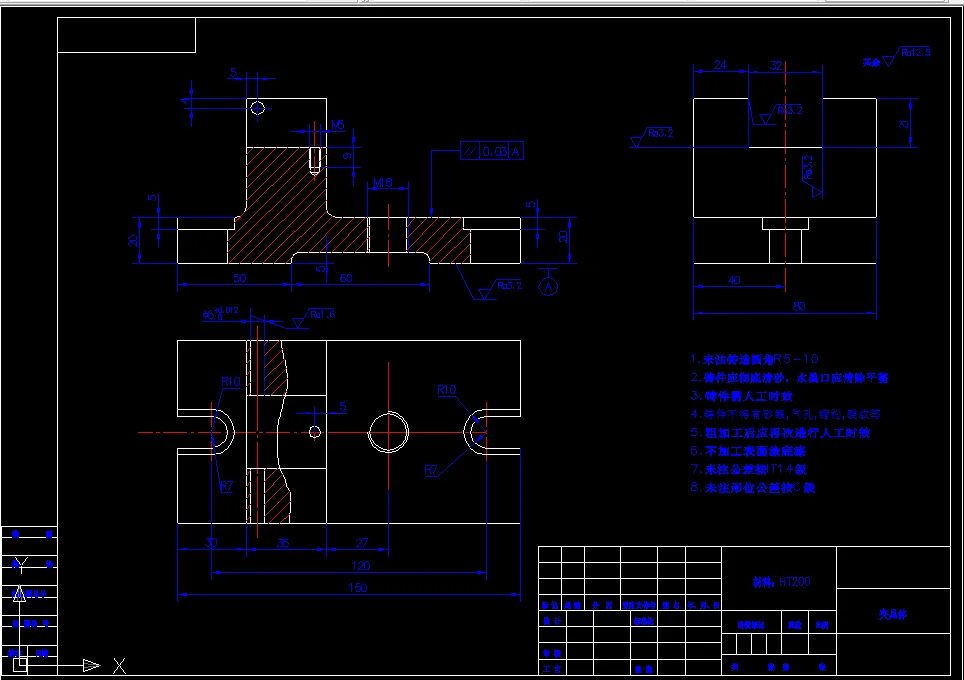Click the 27 dimension in the top view
The image size is (964, 680).
pos(362,542)
